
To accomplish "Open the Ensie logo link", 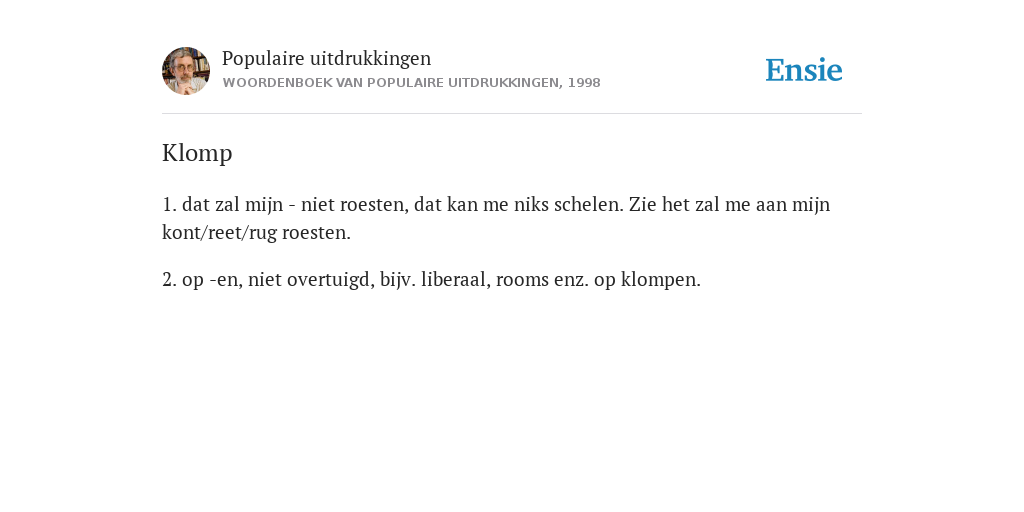I will 804,70.
